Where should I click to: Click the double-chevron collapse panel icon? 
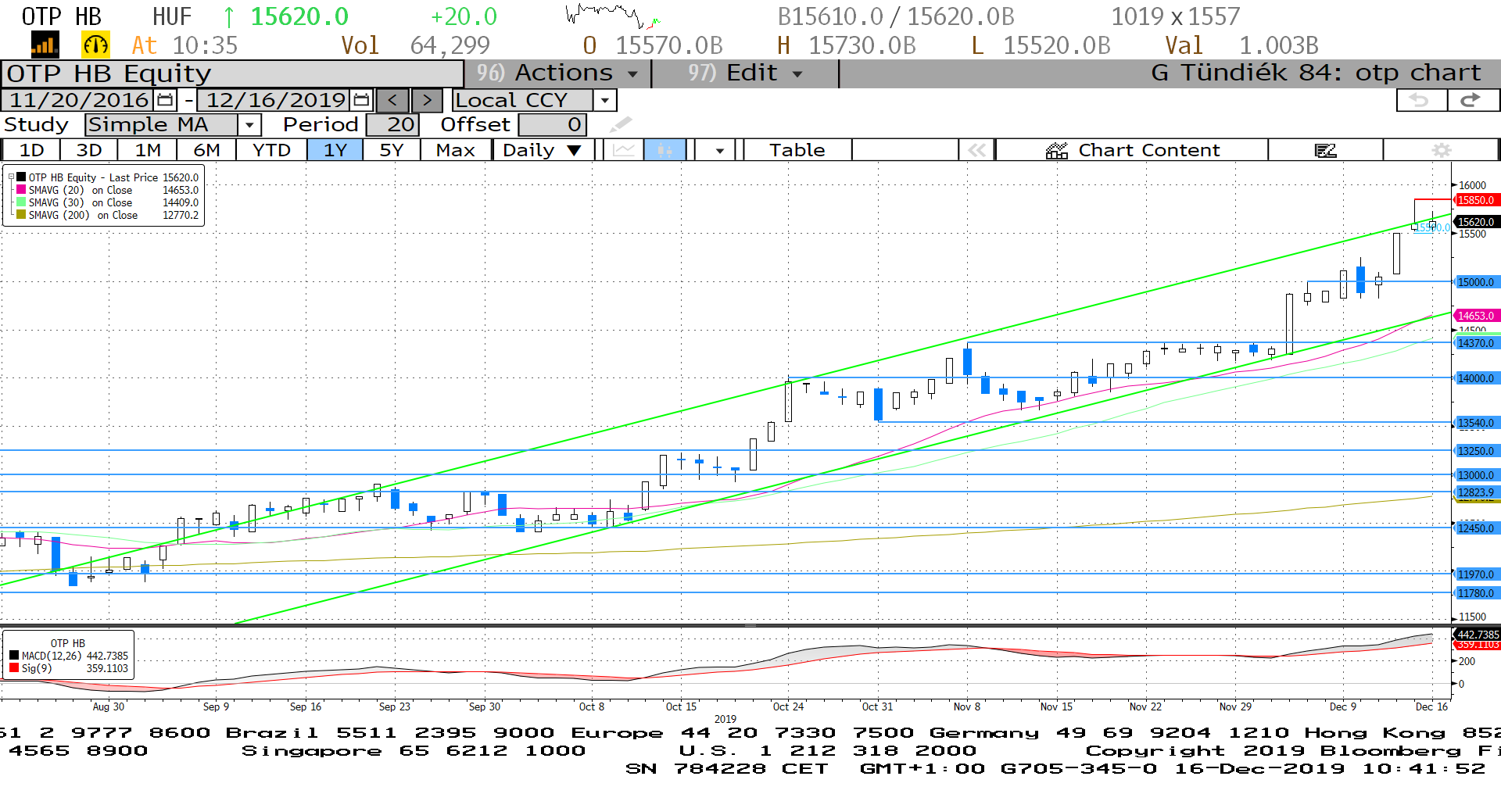pyautogui.click(x=976, y=150)
